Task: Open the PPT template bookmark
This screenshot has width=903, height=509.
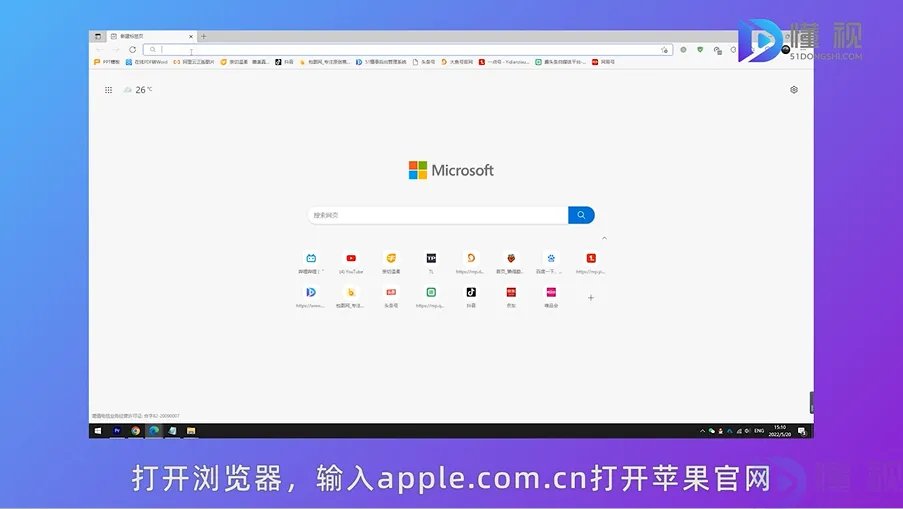Action: (x=107, y=62)
